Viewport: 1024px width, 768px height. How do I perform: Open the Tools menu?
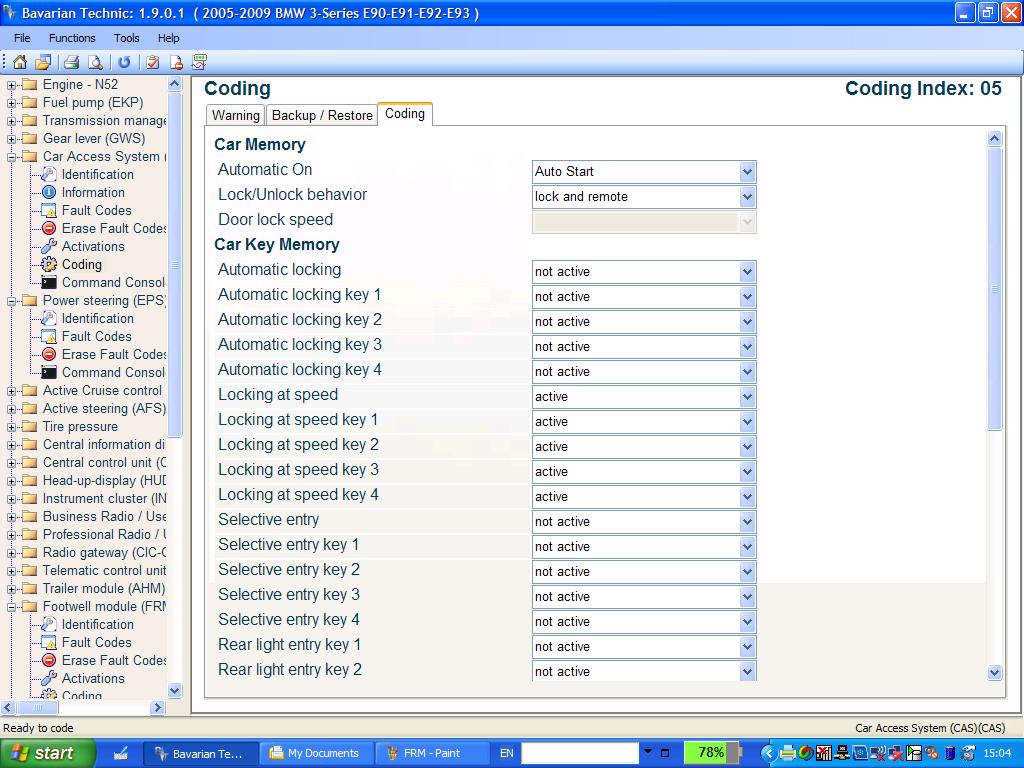pos(126,38)
